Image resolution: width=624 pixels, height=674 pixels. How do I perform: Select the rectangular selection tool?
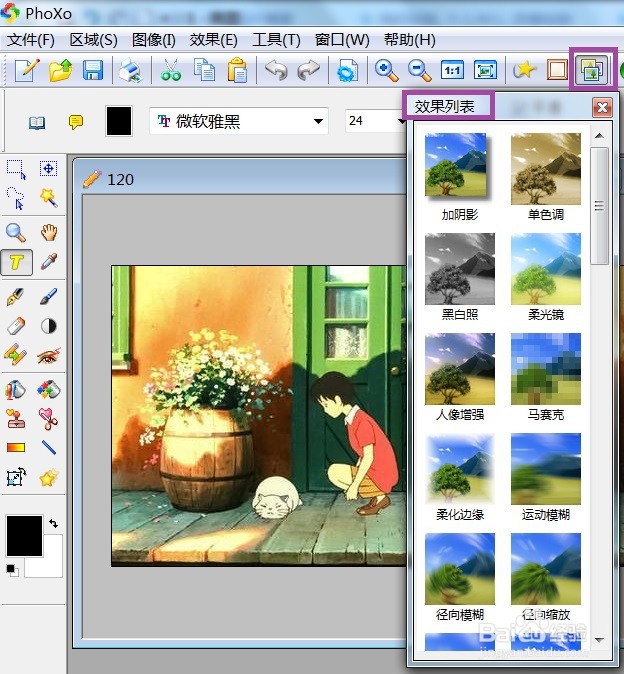16,169
